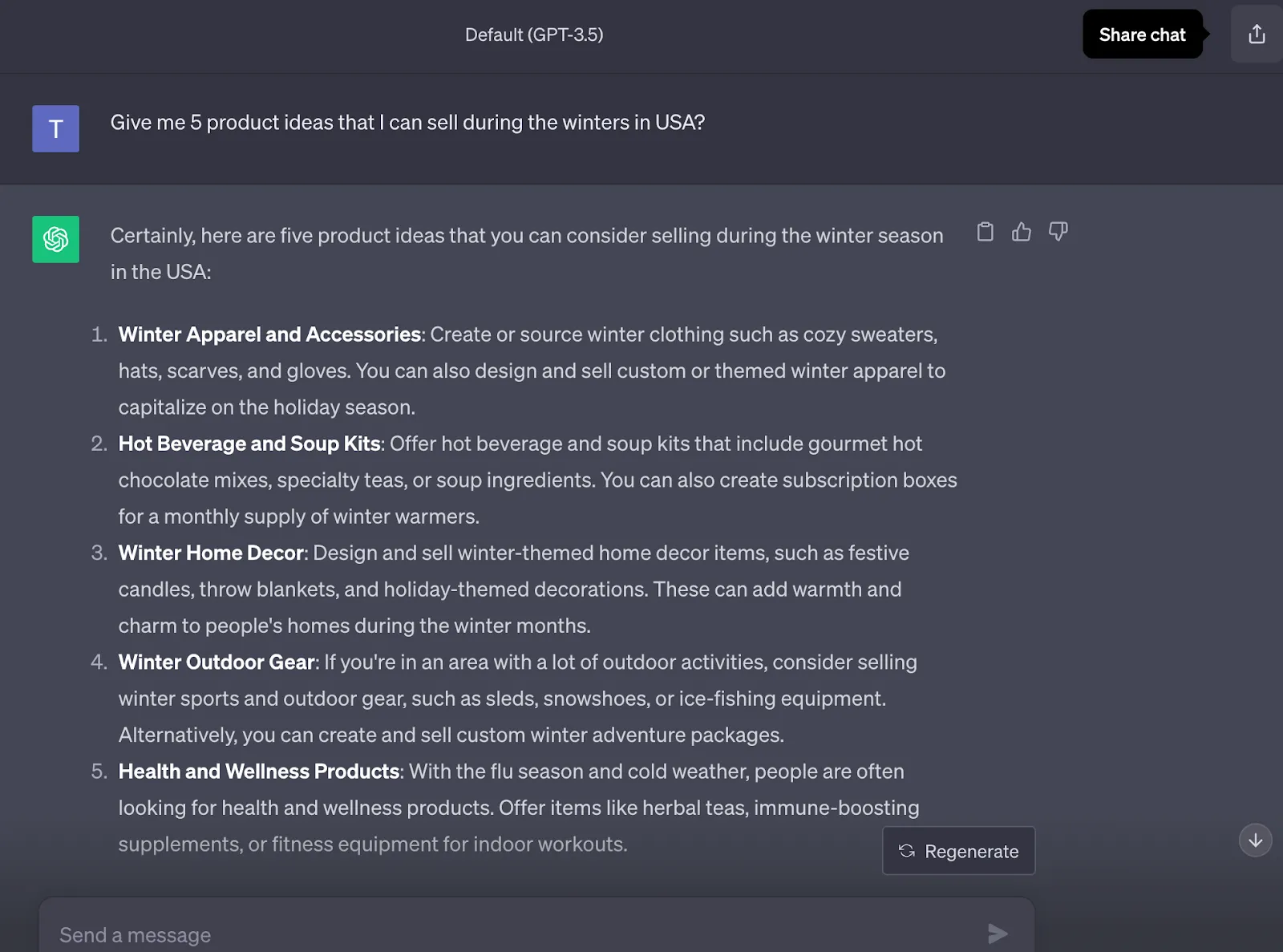
Task: Click the Share chat tooltip label
Action: click(1142, 34)
